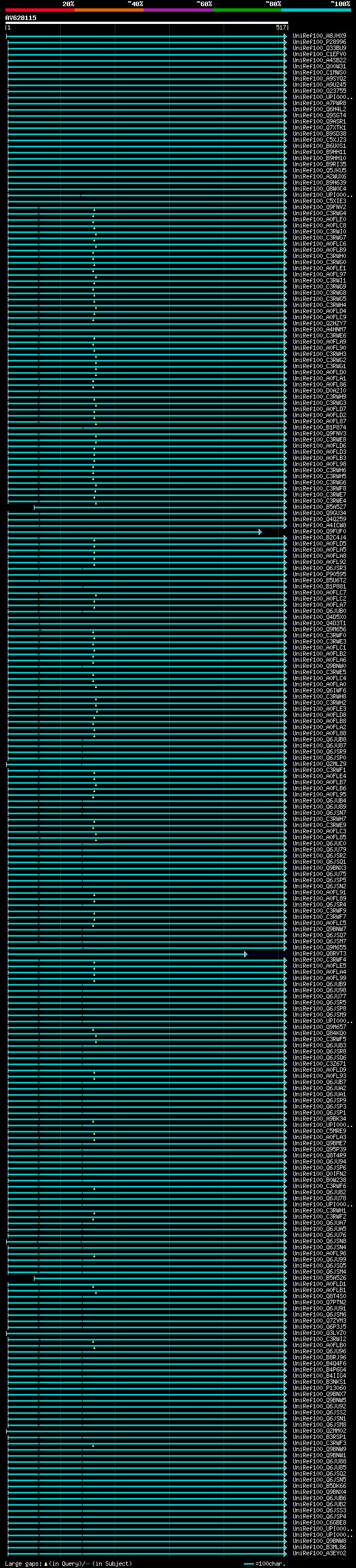Select the UniRef100_B9HH11 label
Viewport: 356px width, 1568px height.
tap(319, 152)
